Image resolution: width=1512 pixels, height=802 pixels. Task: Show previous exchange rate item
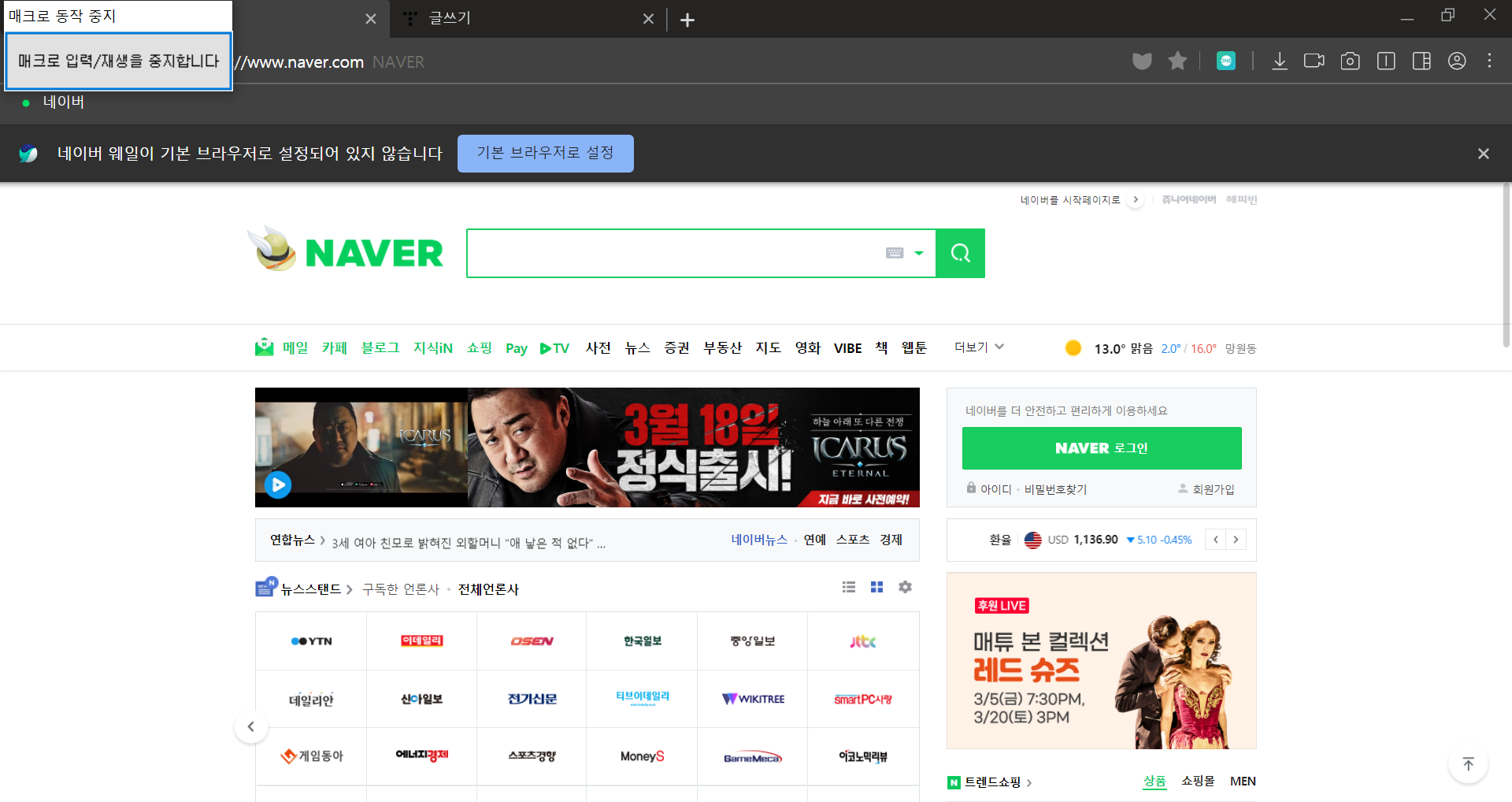[x=1215, y=540]
